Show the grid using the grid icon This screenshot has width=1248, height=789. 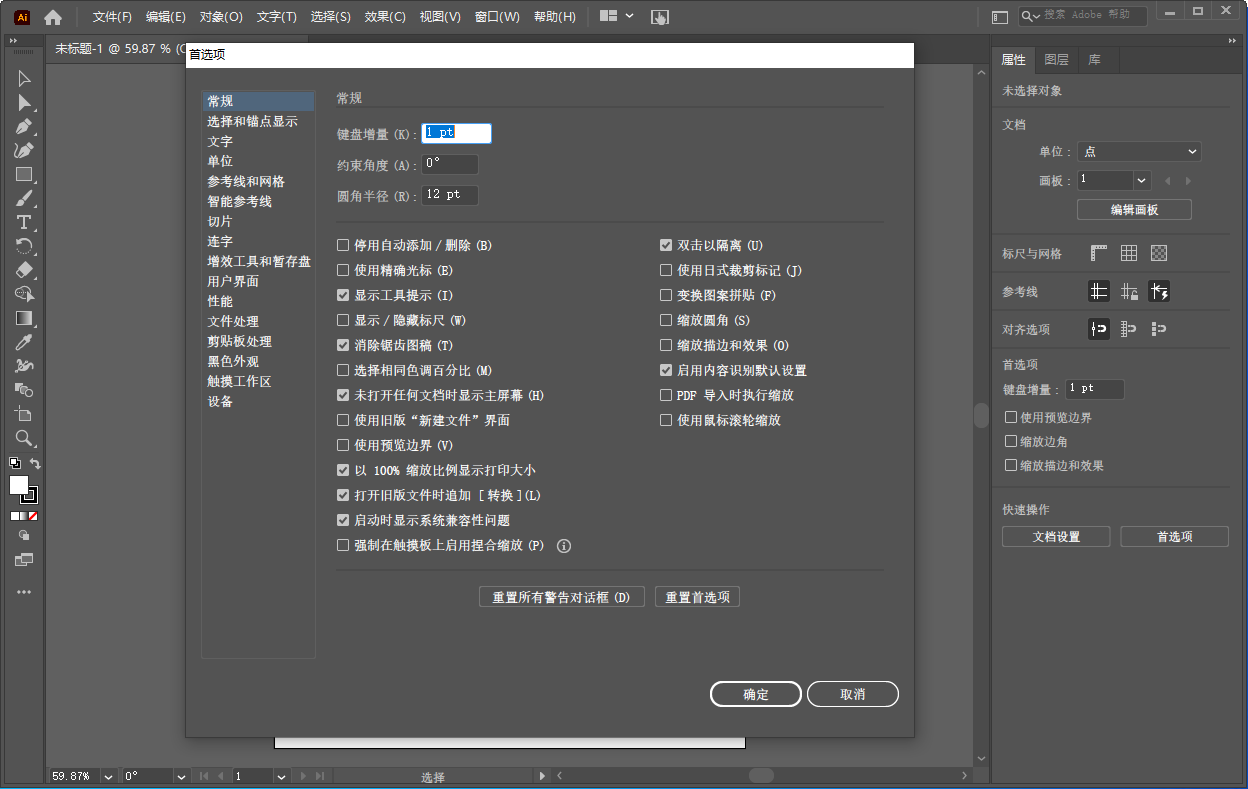point(1128,253)
